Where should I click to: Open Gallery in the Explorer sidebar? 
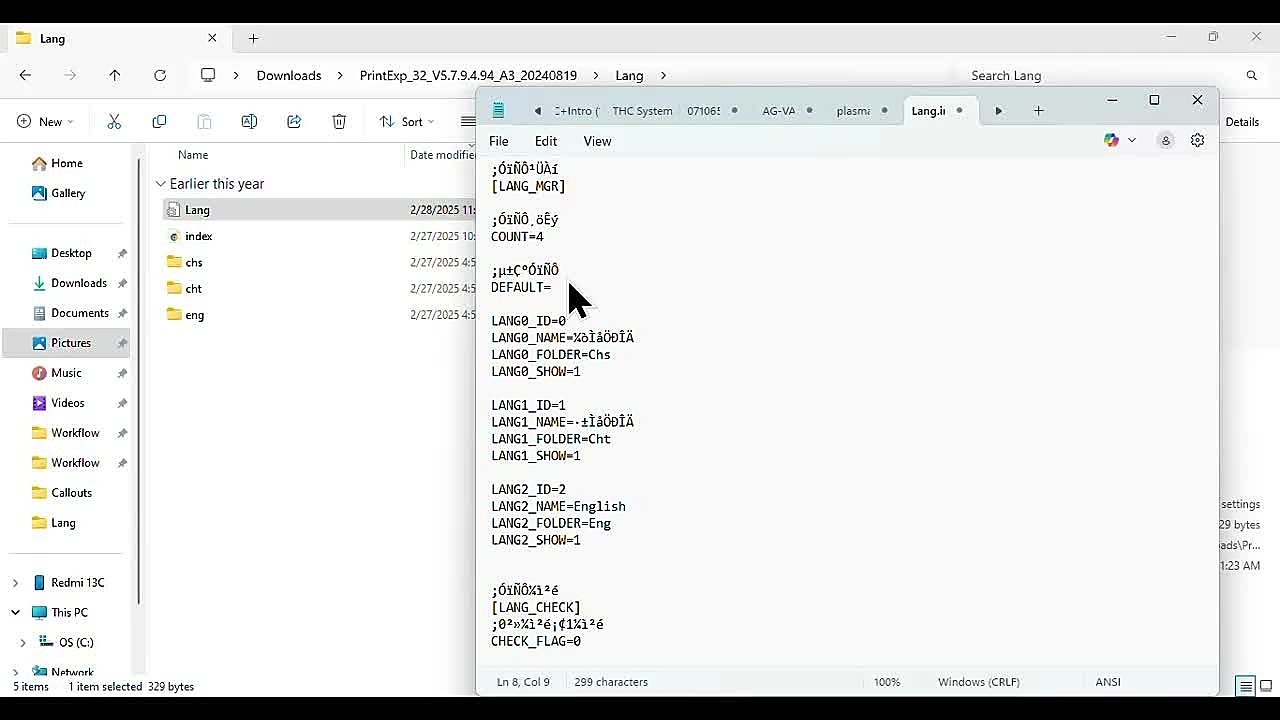[68, 193]
